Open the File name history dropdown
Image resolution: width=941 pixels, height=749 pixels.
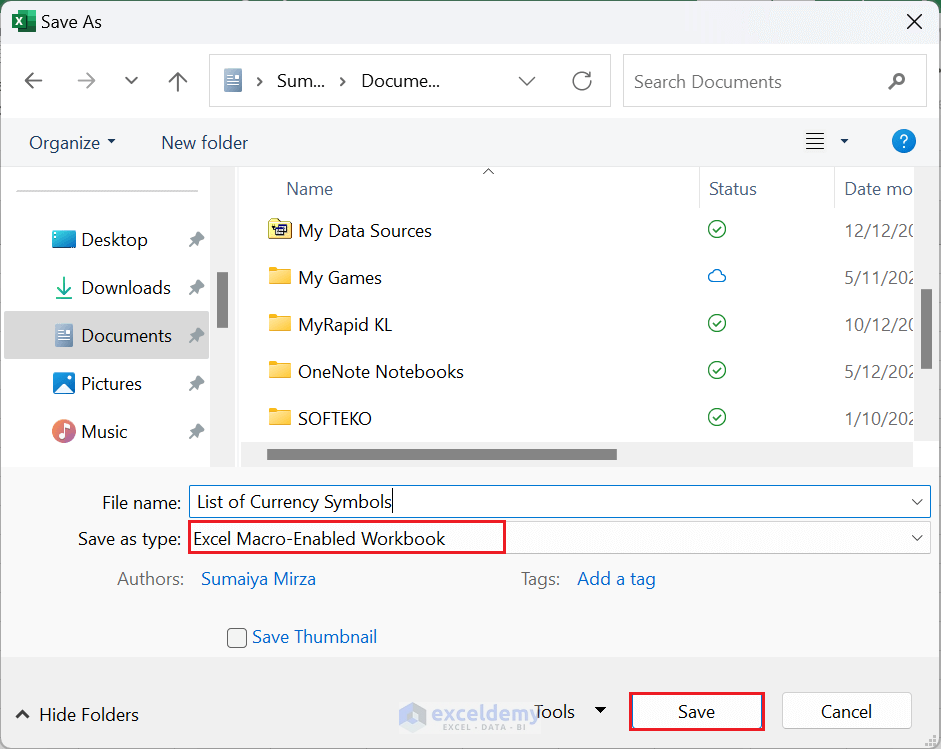pos(917,502)
